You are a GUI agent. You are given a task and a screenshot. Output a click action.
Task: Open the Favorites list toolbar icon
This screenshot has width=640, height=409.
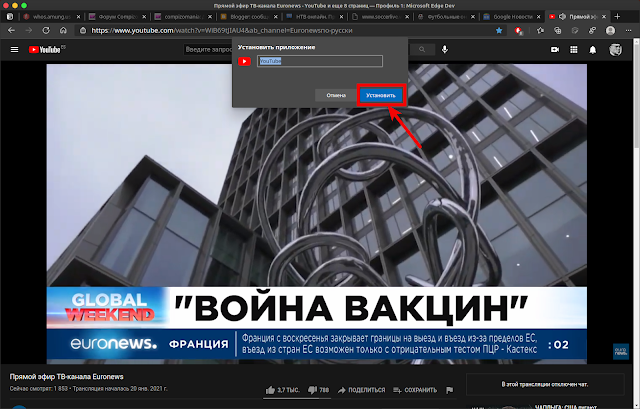click(x=541, y=30)
